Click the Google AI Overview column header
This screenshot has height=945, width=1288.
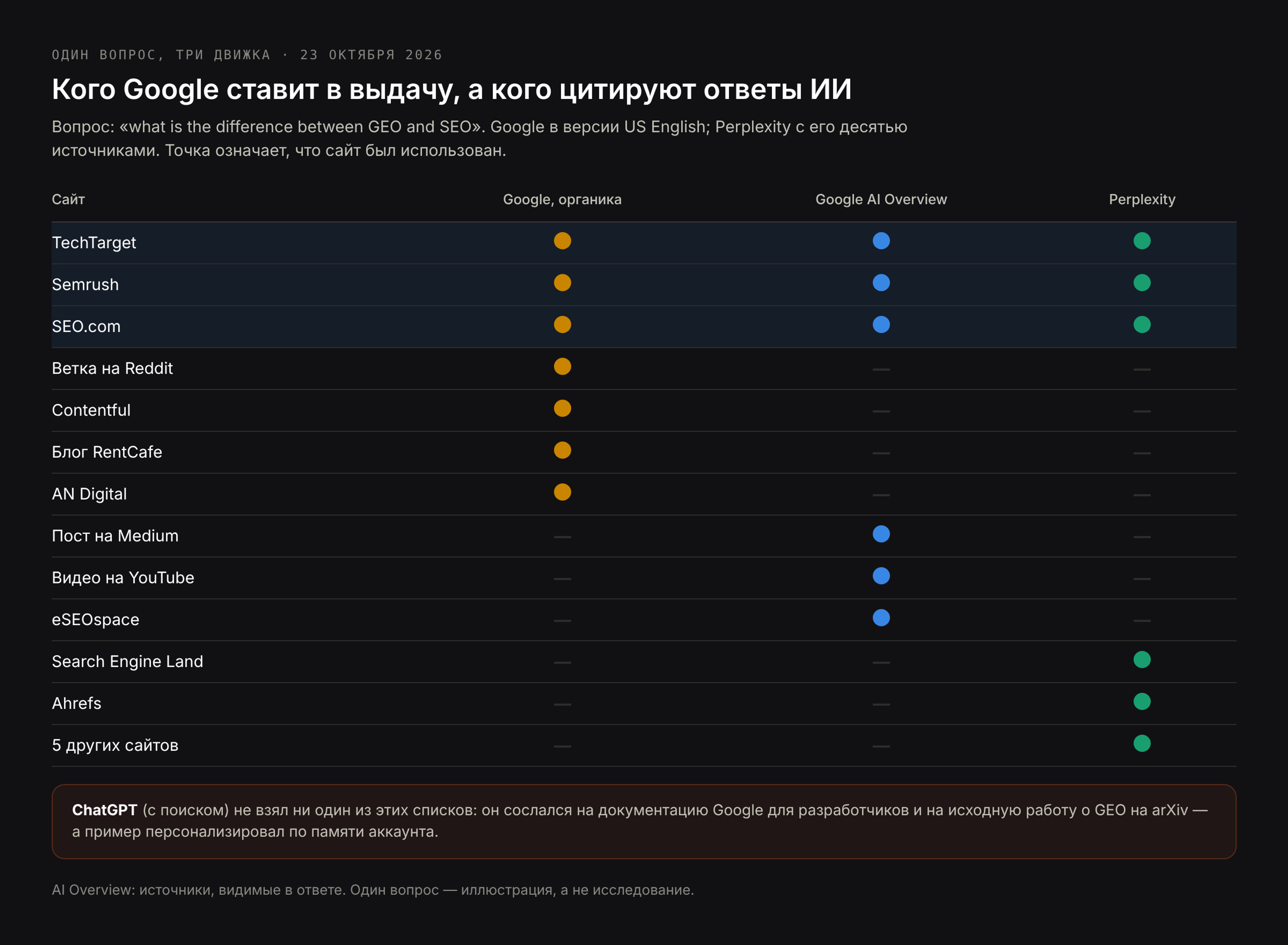[x=881, y=200]
